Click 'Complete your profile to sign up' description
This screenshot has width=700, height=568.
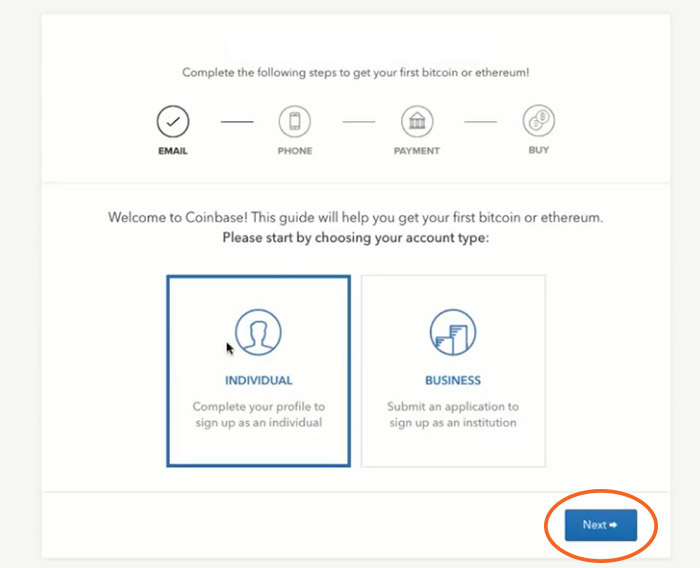tap(258, 414)
